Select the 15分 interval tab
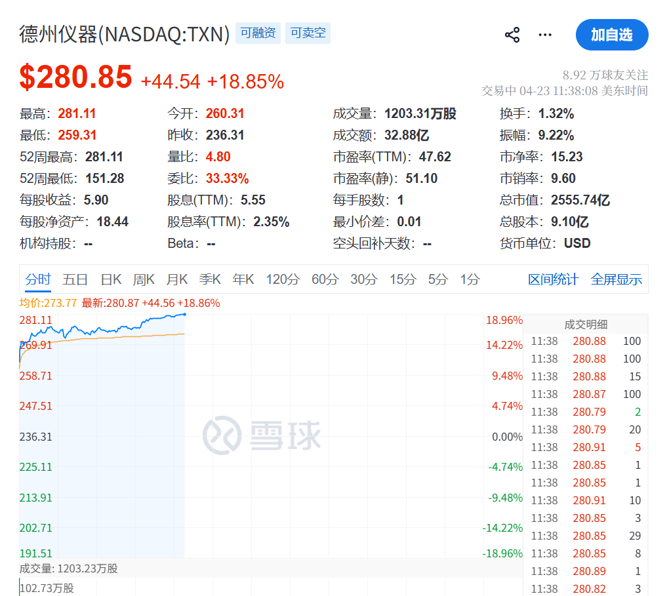The width and height of the screenshot is (667, 596). coord(403,280)
